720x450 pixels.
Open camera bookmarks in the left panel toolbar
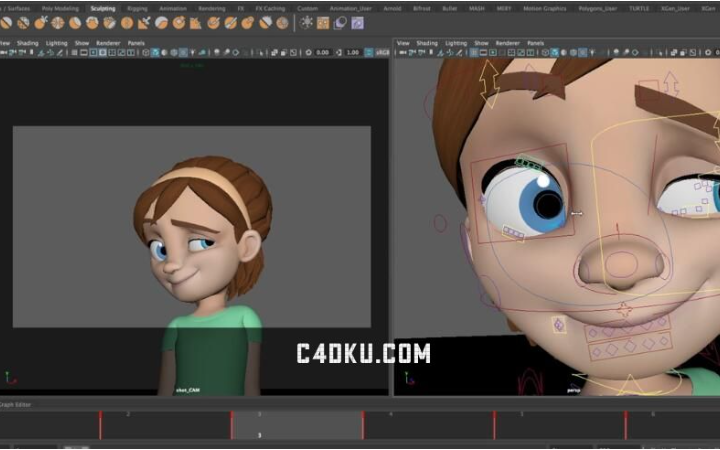[31, 52]
